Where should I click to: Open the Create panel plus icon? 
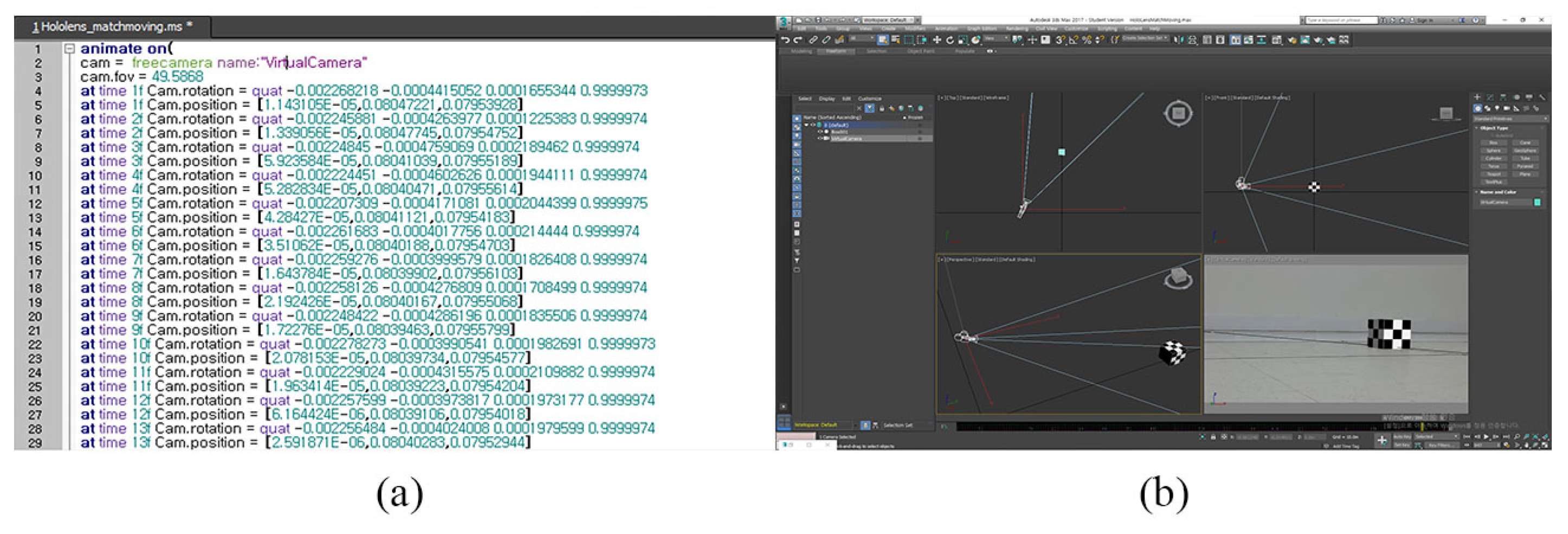[1477, 97]
